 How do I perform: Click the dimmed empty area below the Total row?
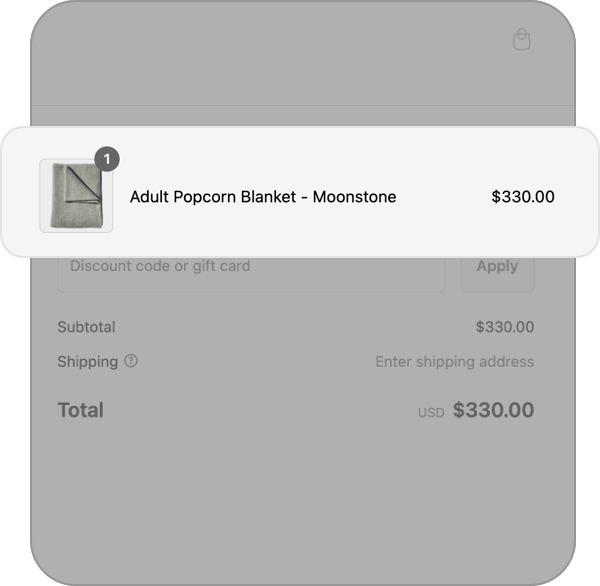pos(300,500)
